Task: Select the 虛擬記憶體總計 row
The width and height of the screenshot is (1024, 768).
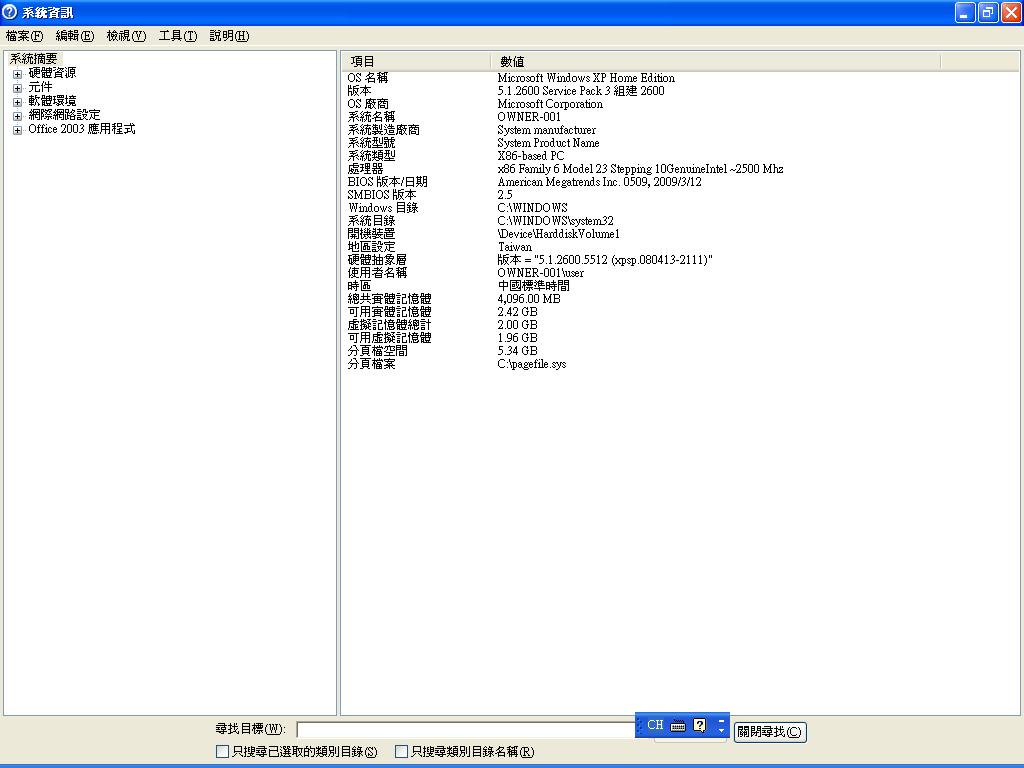Action: click(679, 325)
